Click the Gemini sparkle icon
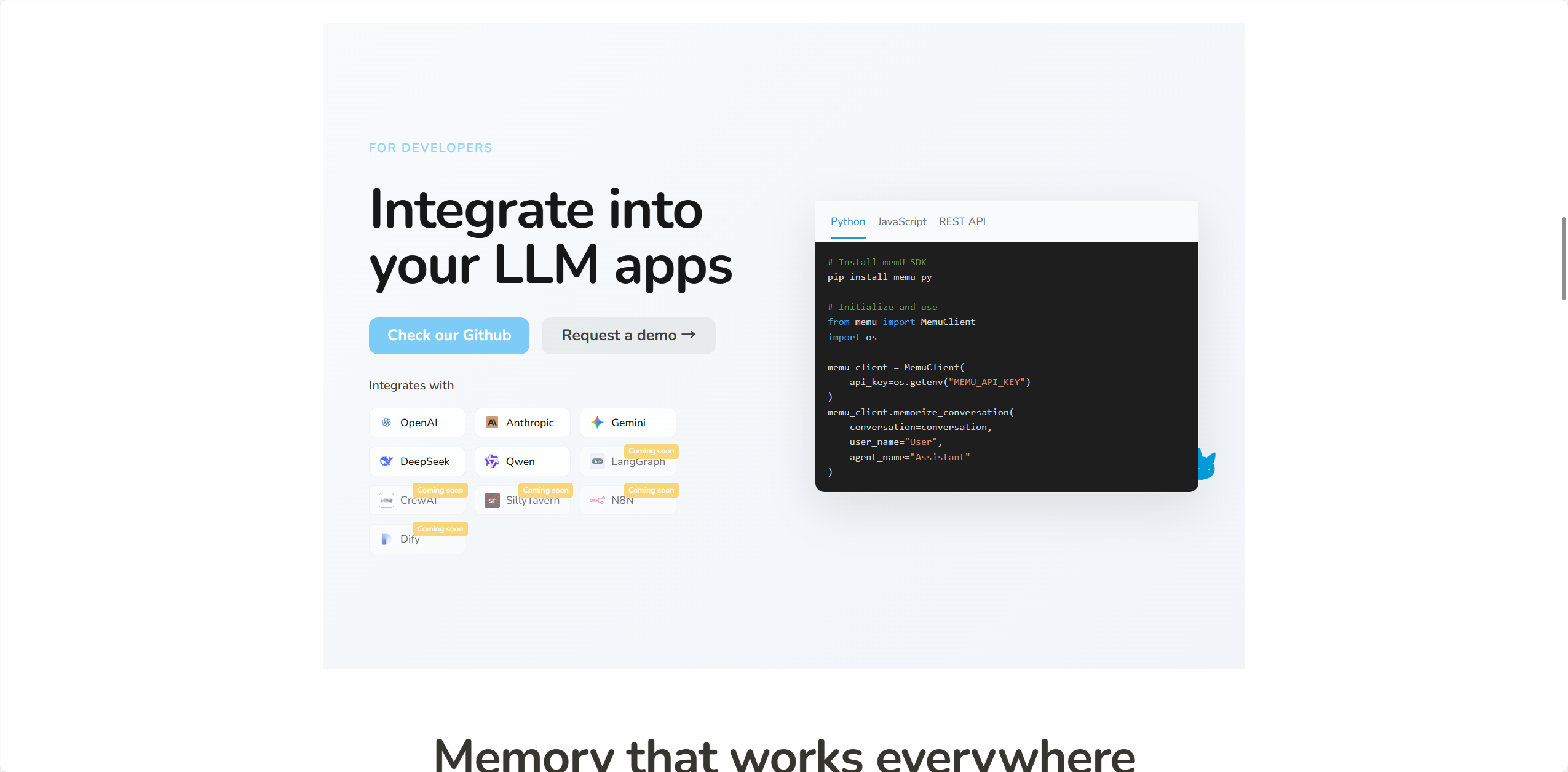This screenshot has width=1568, height=772. [597, 423]
